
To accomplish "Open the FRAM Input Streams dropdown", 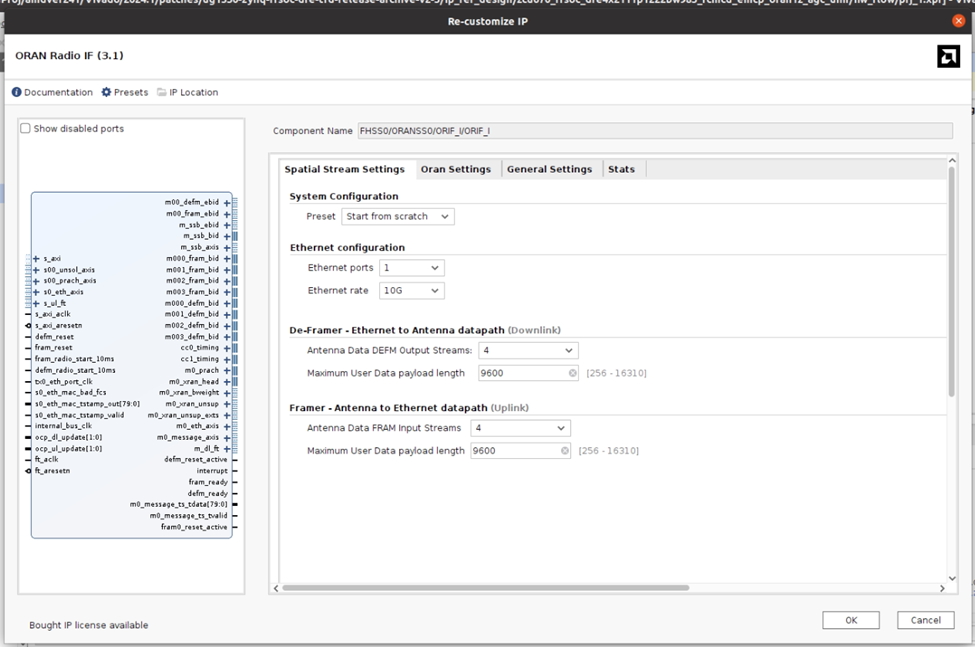I will [520, 428].
